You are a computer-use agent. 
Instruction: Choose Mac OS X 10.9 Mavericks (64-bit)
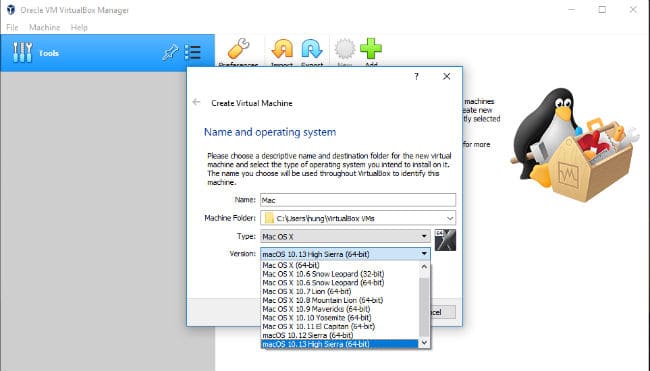[340, 309]
